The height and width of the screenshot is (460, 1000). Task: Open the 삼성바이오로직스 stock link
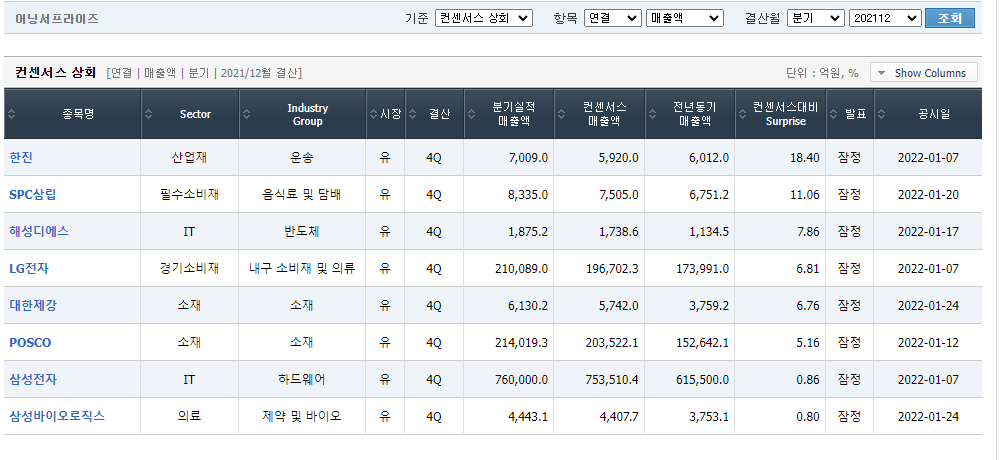coord(57,417)
